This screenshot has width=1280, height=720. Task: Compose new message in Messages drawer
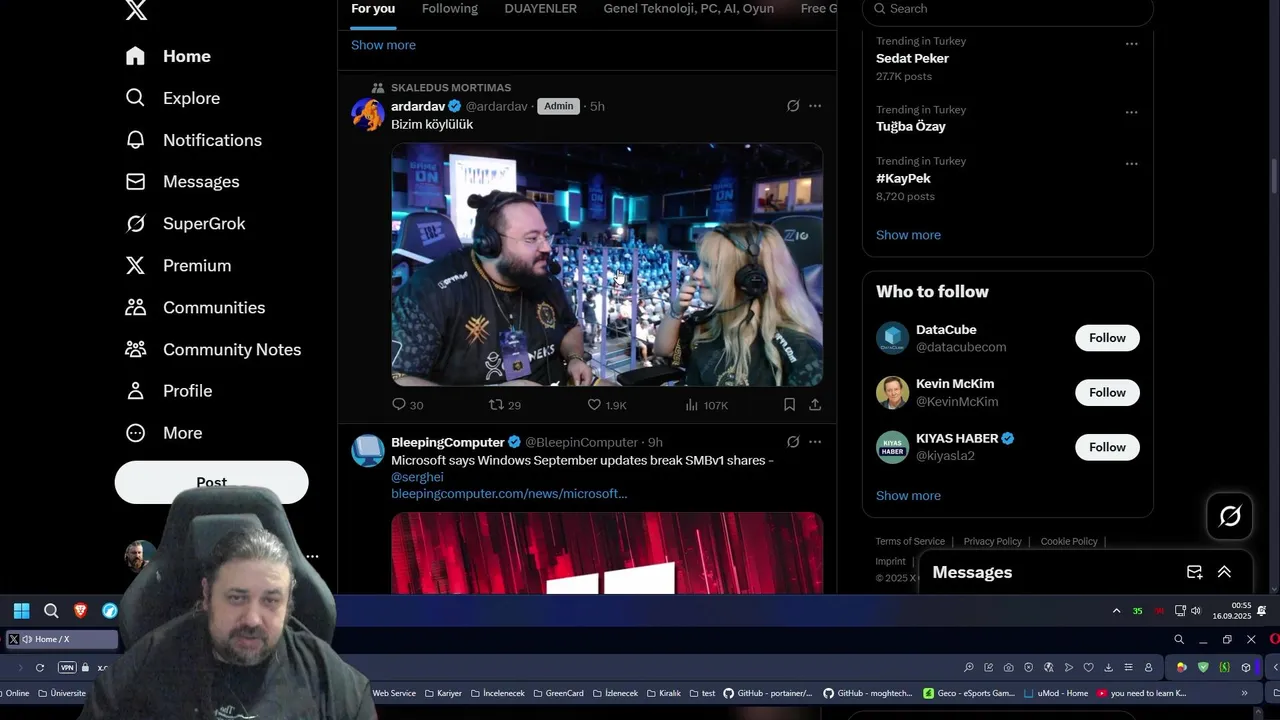tap(1194, 572)
